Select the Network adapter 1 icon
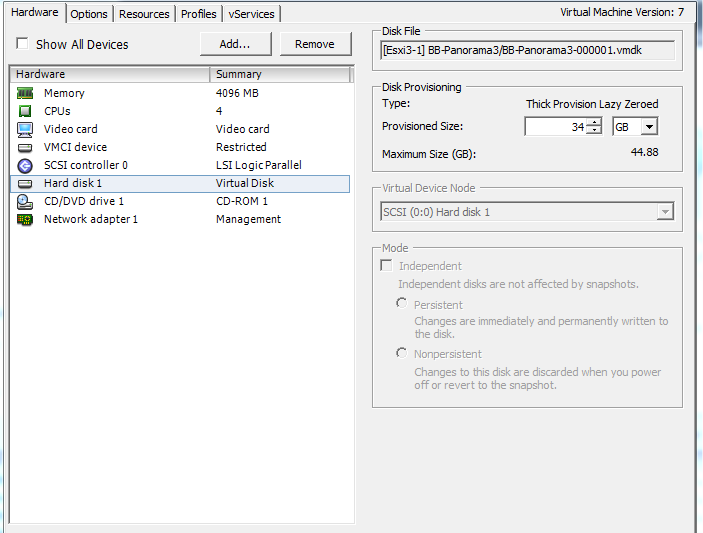Image resolution: width=703 pixels, height=533 pixels. 25,219
